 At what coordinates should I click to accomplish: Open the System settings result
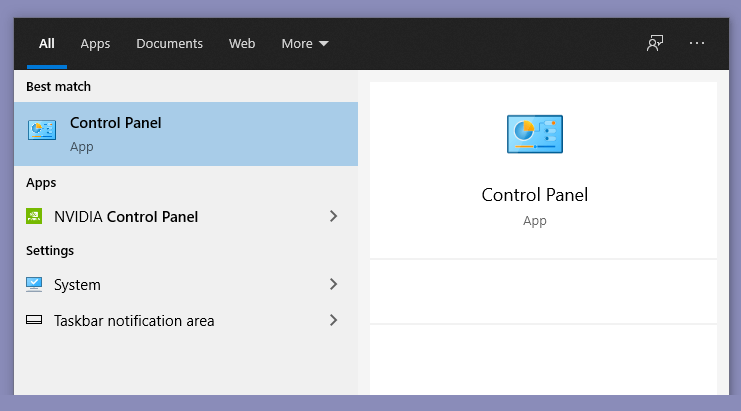point(186,284)
